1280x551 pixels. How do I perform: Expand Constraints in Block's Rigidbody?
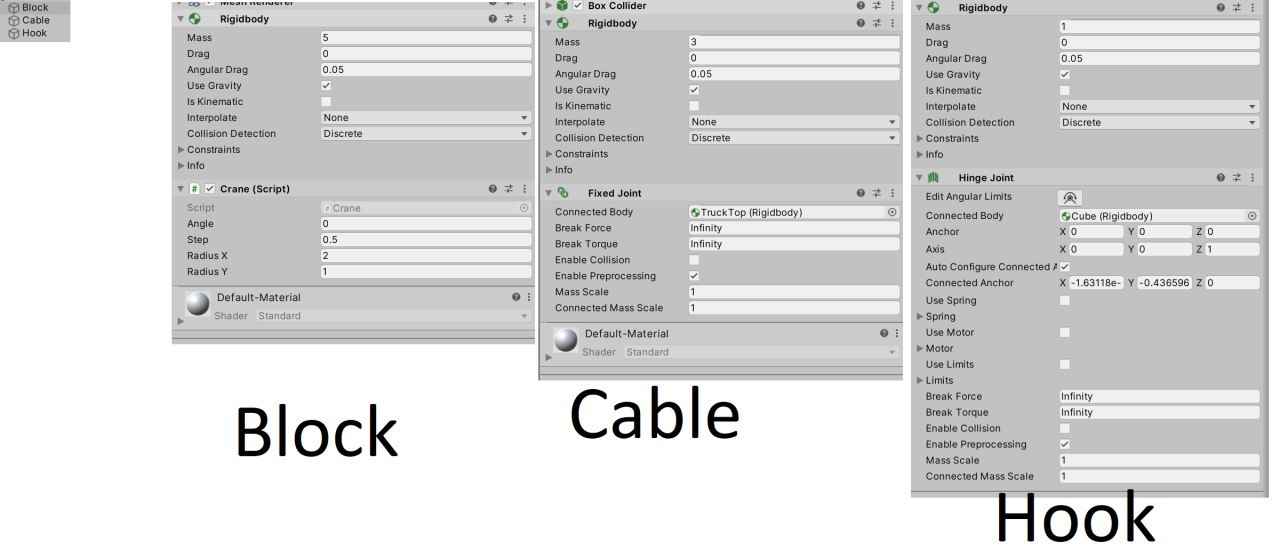pyautogui.click(x=181, y=150)
